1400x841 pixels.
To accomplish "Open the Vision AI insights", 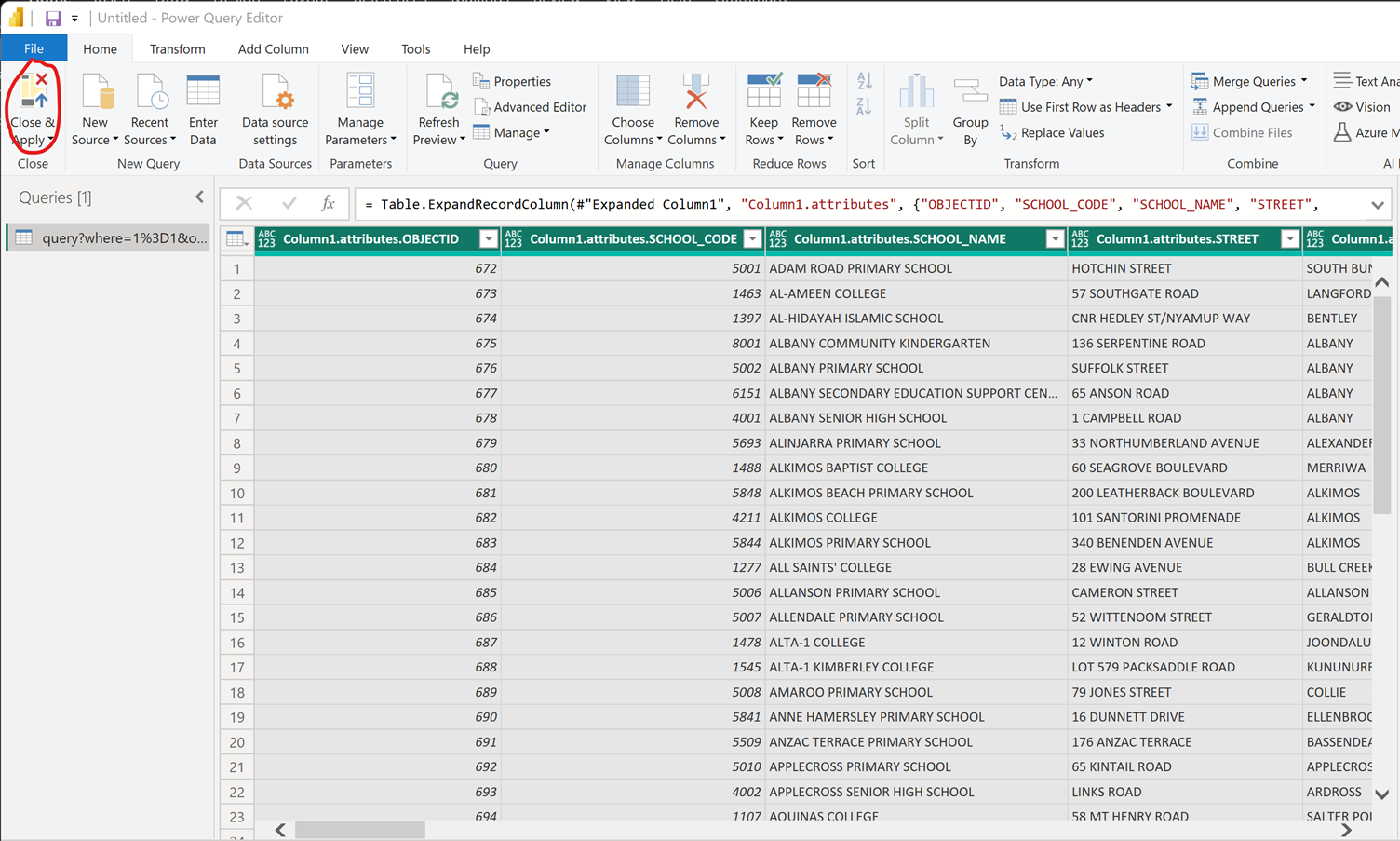I will (1362, 107).
